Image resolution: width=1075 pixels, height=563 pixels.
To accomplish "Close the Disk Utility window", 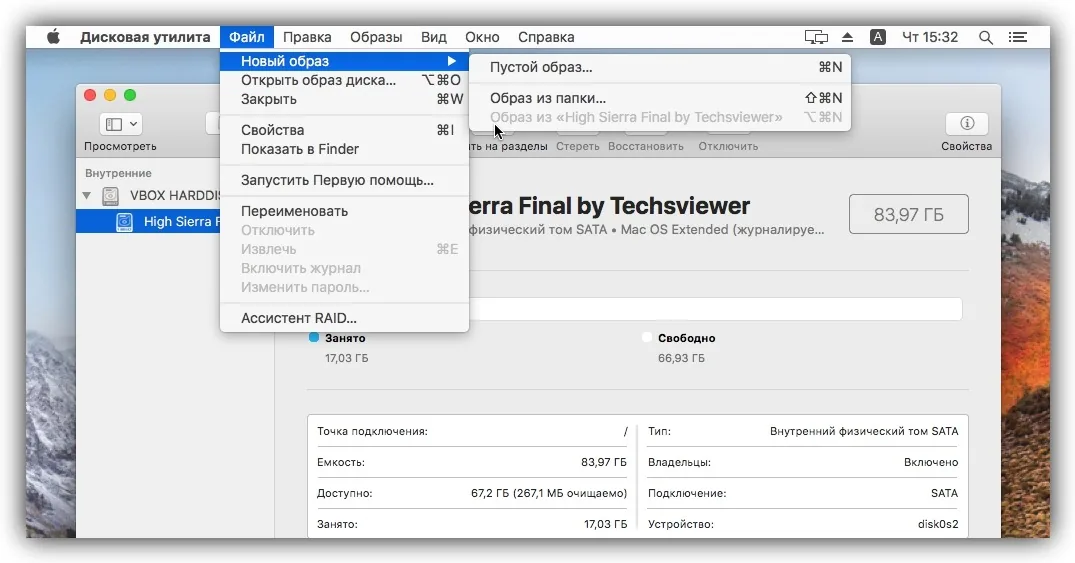I will coord(90,95).
